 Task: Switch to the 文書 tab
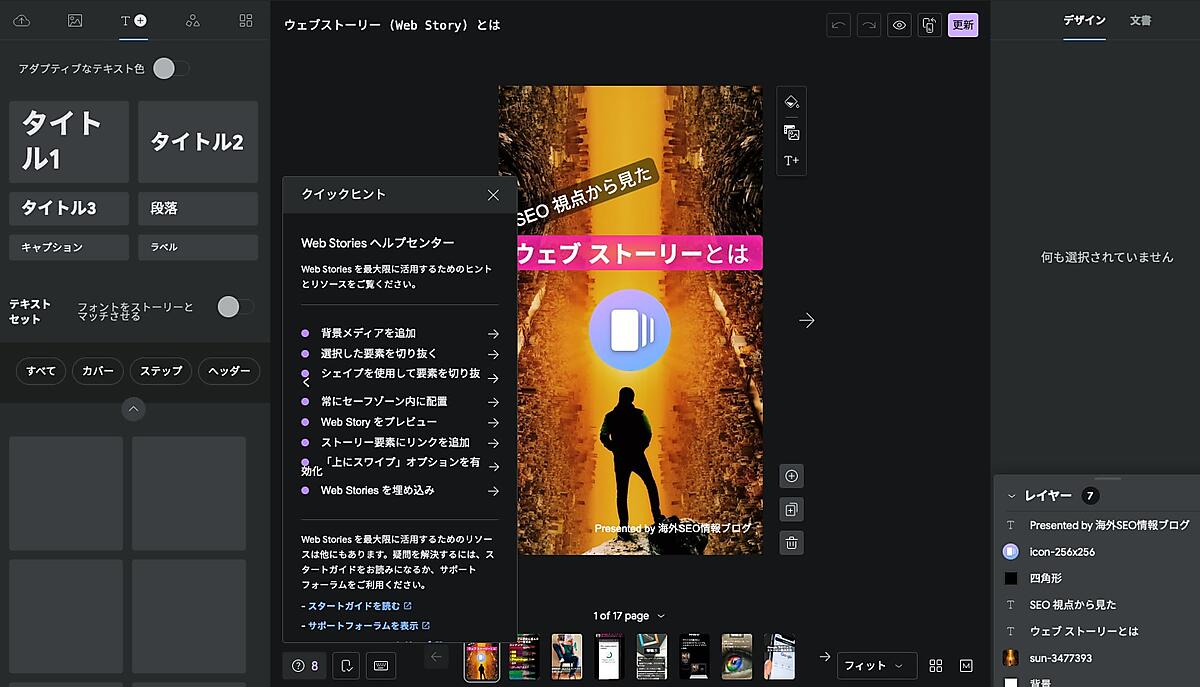tap(1140, 20)
